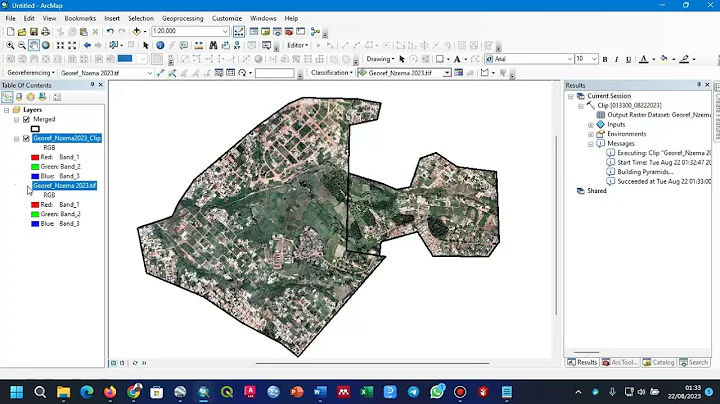The height and width of the screenshot is (404, 720).
Task: Select the Measure ruler tool
Action: click(x=198, y=45)
